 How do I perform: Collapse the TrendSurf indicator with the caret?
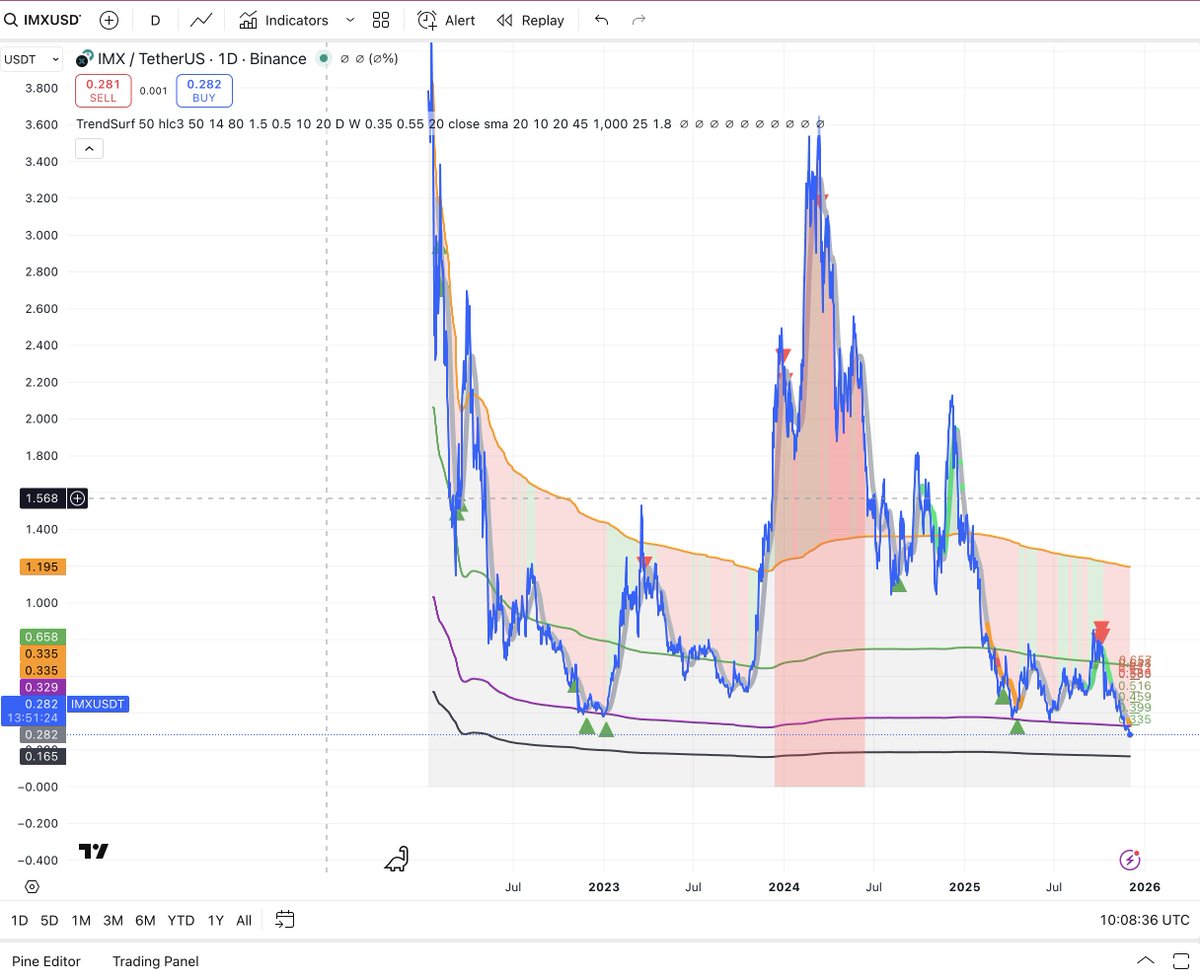[89, 147]
